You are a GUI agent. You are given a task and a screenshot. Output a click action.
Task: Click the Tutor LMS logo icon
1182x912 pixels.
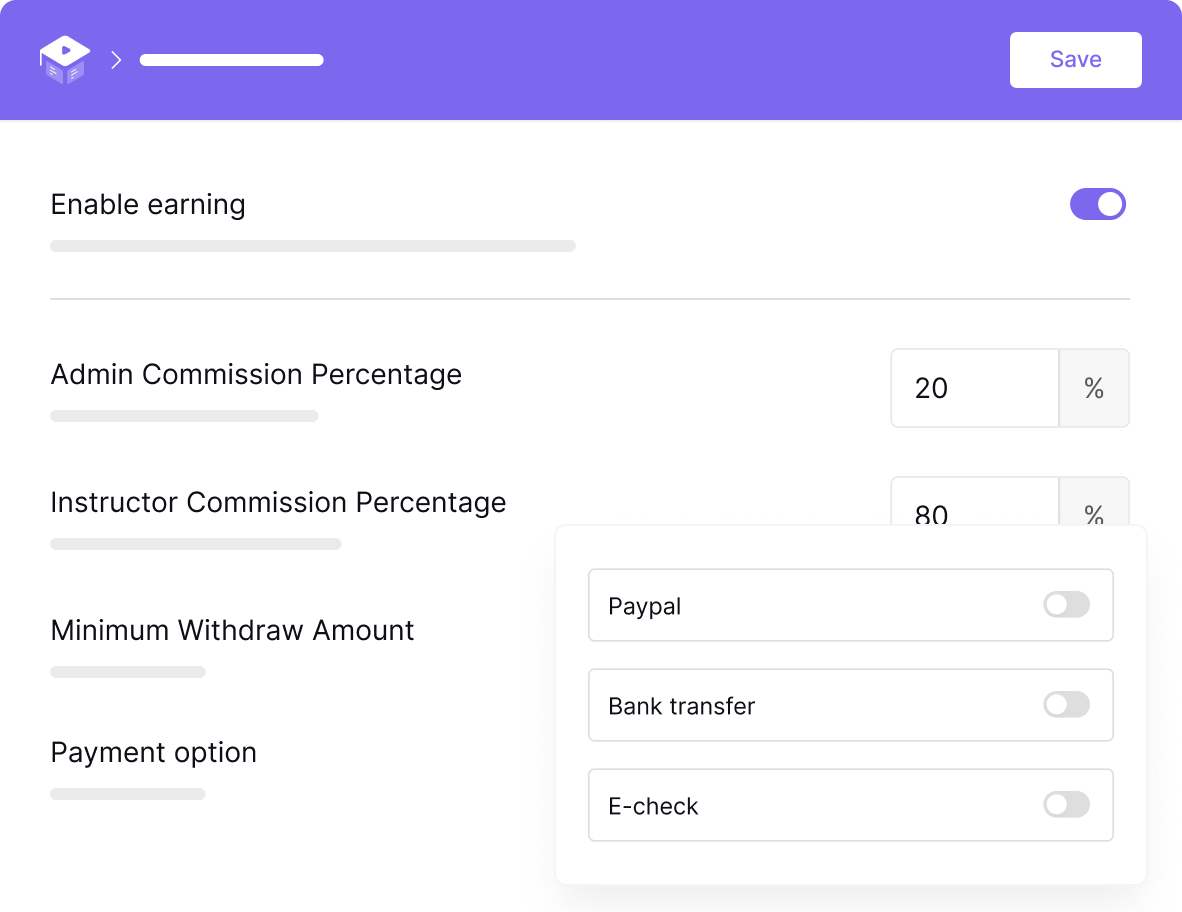point(64,60)
